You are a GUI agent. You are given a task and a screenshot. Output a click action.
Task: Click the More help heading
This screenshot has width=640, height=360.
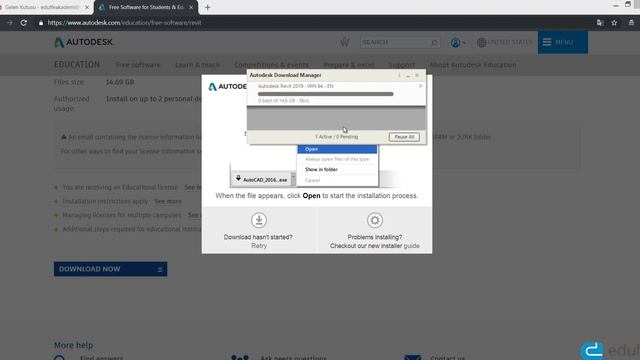73,345
